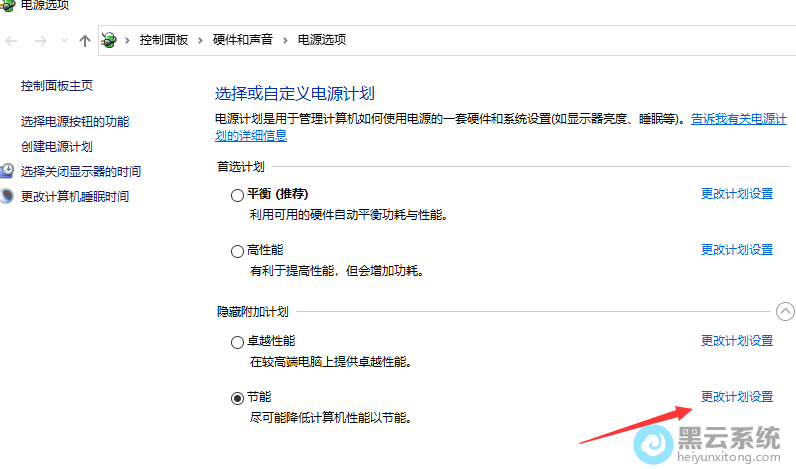Collapse the 隐藏附加计划 section
Screen dimensions: 796x469
coord(786,312)
